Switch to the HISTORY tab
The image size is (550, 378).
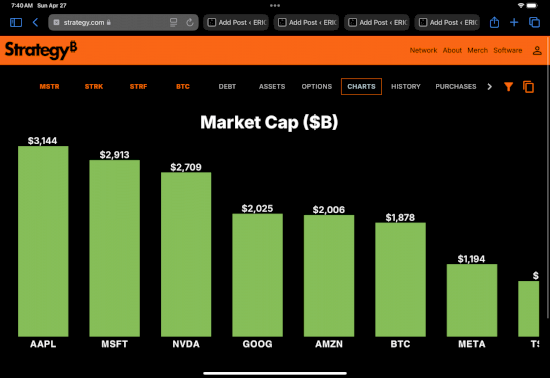point(406,87)
